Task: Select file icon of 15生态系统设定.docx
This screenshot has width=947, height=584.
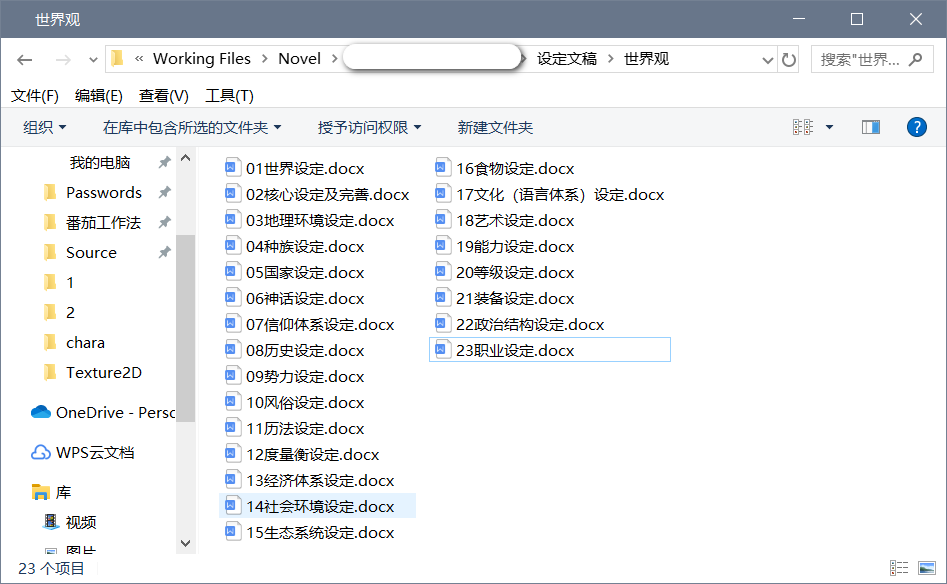Action: pos(231,531)
